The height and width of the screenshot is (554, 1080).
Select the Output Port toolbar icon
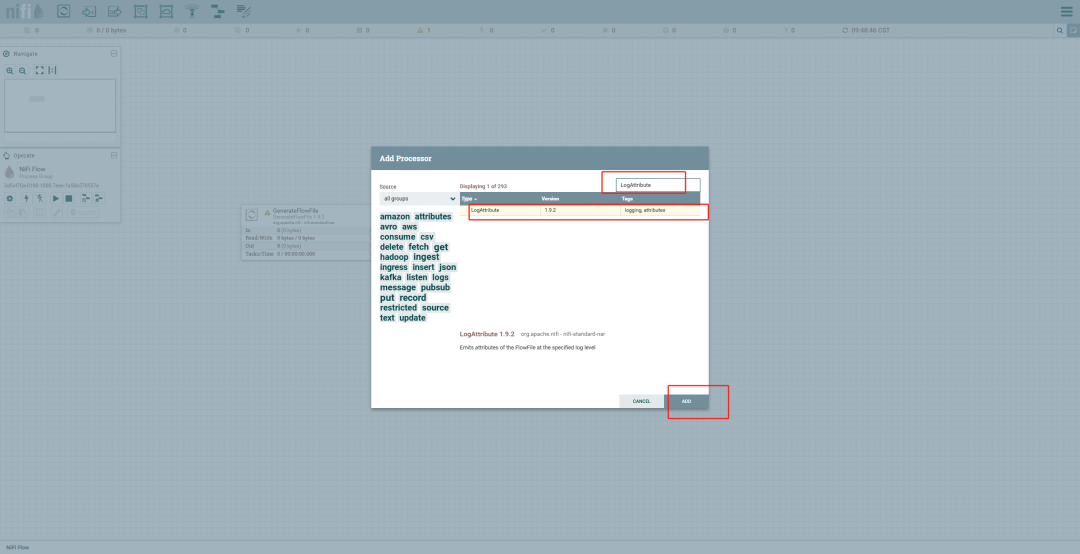[x=115, y=11]
